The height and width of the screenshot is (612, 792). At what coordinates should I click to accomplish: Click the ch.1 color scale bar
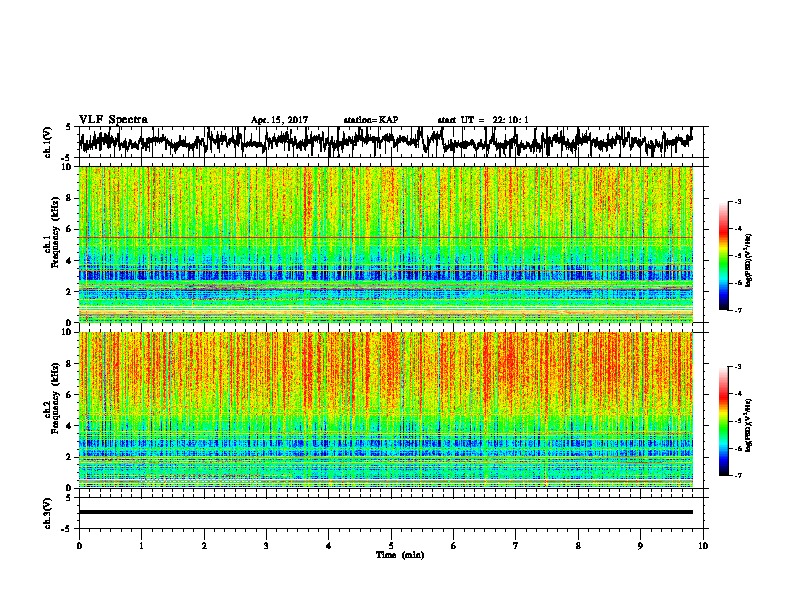coord(724,256)
